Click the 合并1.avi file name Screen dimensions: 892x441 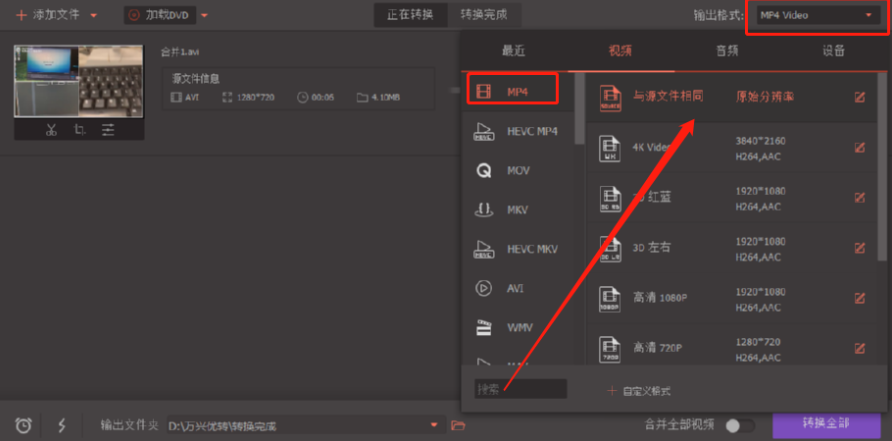pyautogui.click(x=180, y=52)
